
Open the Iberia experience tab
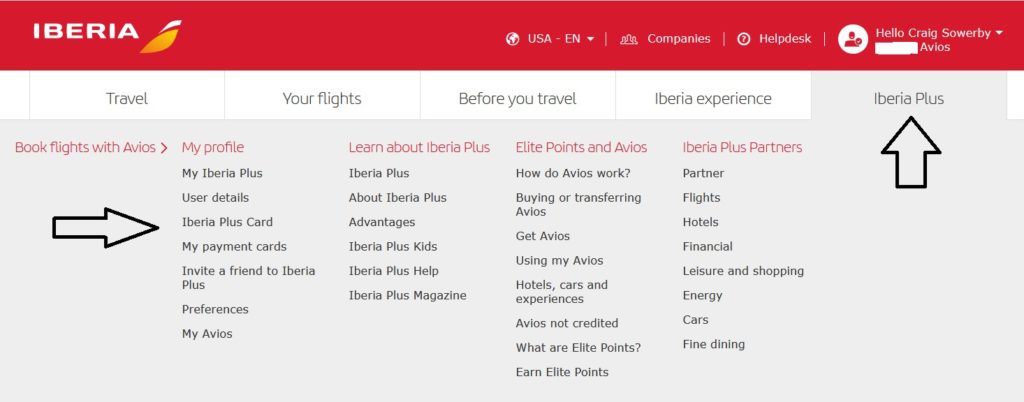tap(713, 99)
